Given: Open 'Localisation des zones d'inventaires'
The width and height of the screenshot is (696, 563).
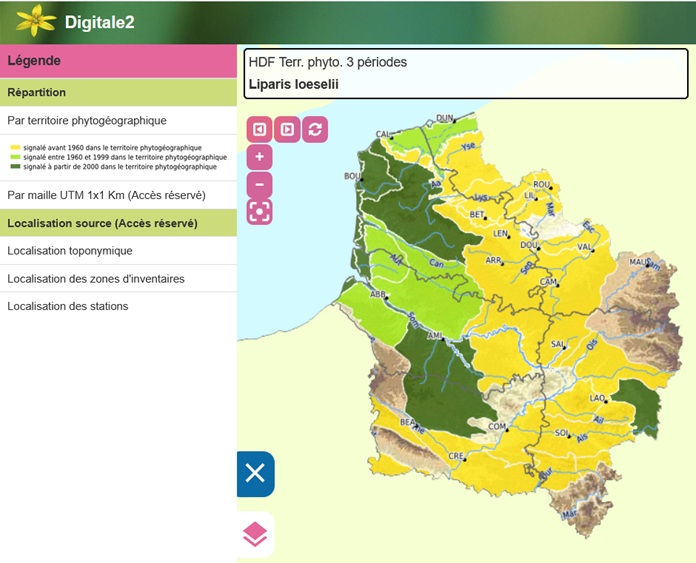Looking at the screenshot, I should point(96,279).
